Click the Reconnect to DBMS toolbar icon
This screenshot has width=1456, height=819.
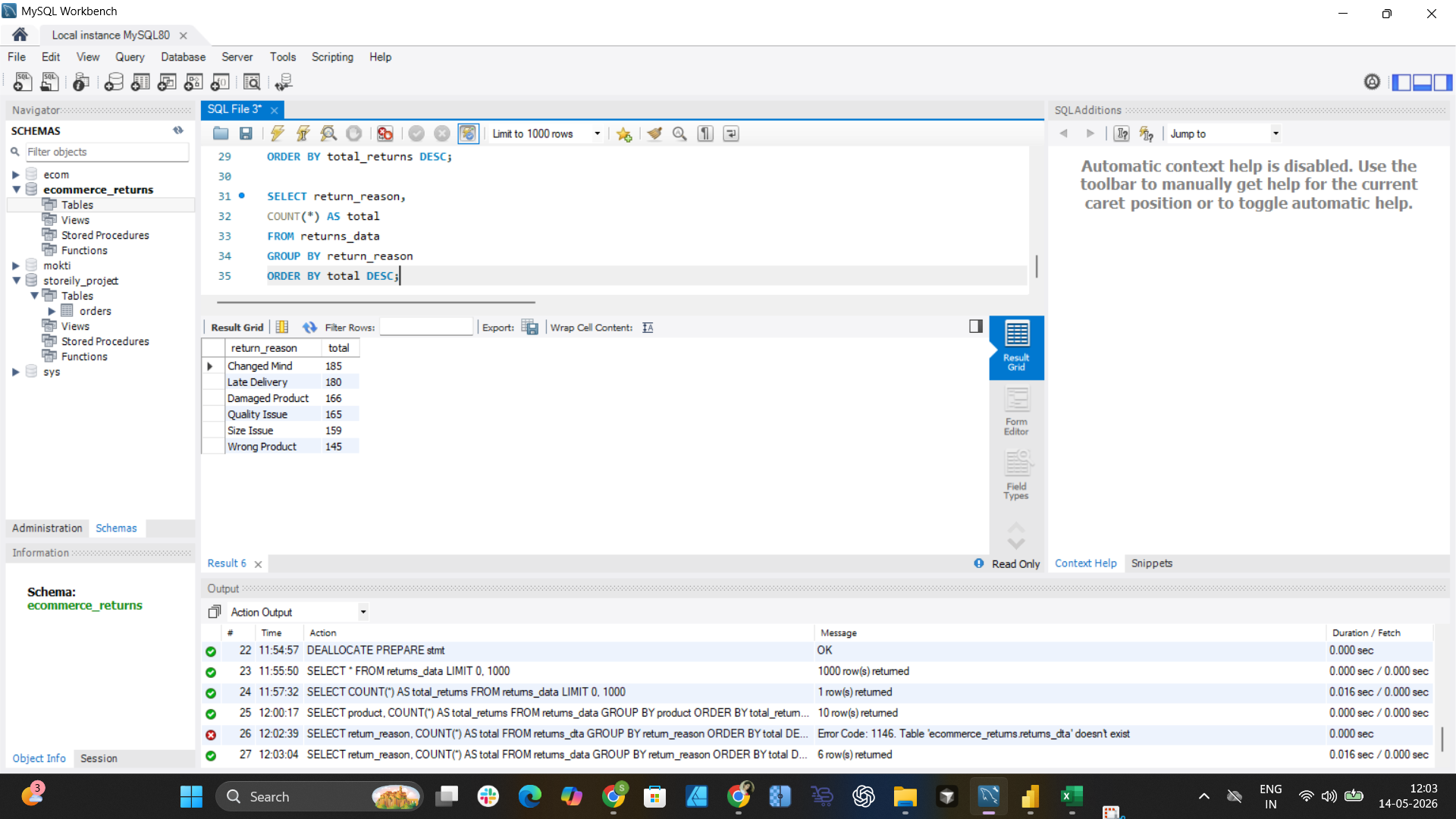[284, 82]
